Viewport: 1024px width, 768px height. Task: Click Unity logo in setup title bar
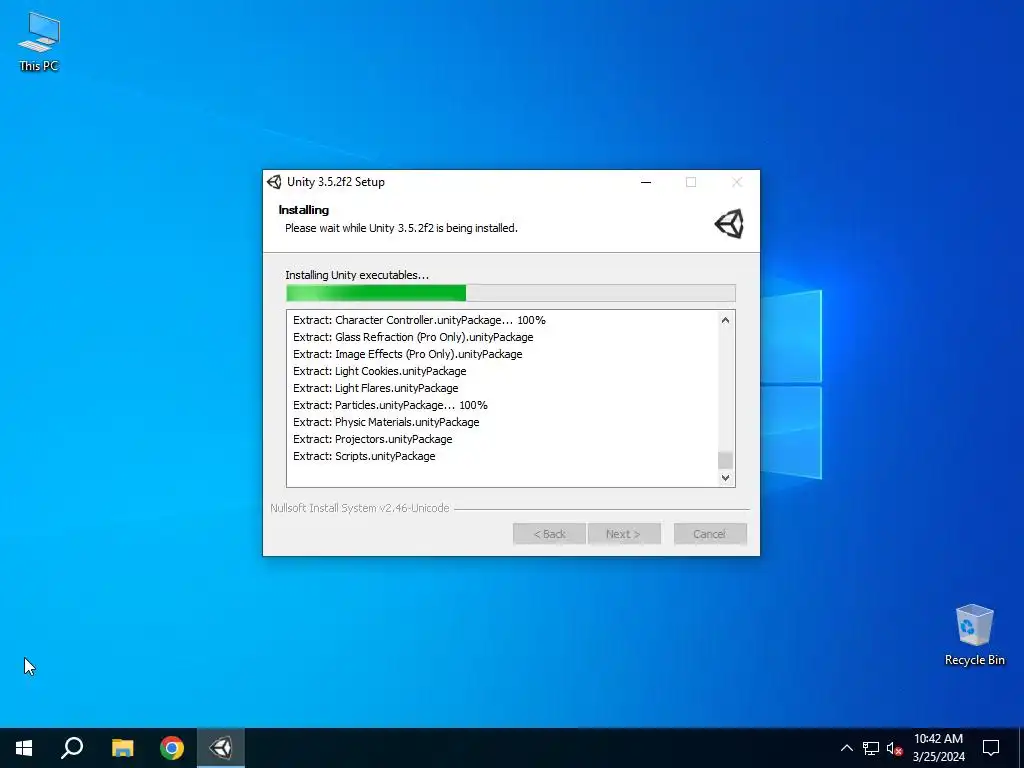tap(274, 182)
